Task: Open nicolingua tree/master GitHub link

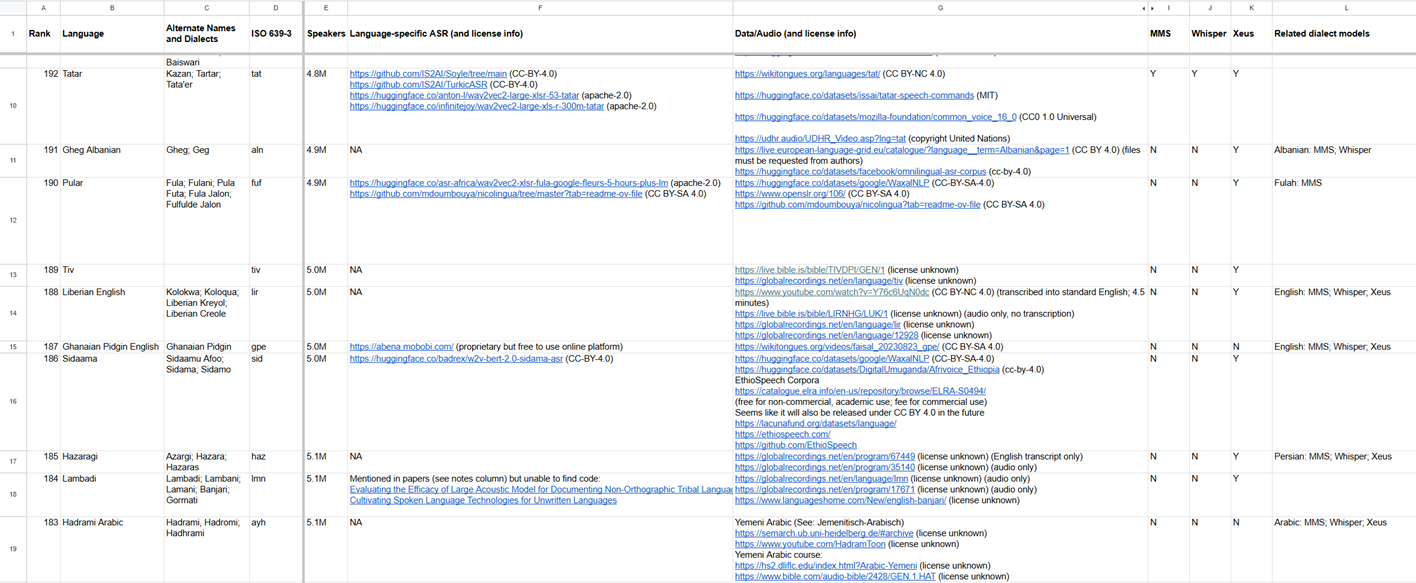Action: [x=496, y=194]
